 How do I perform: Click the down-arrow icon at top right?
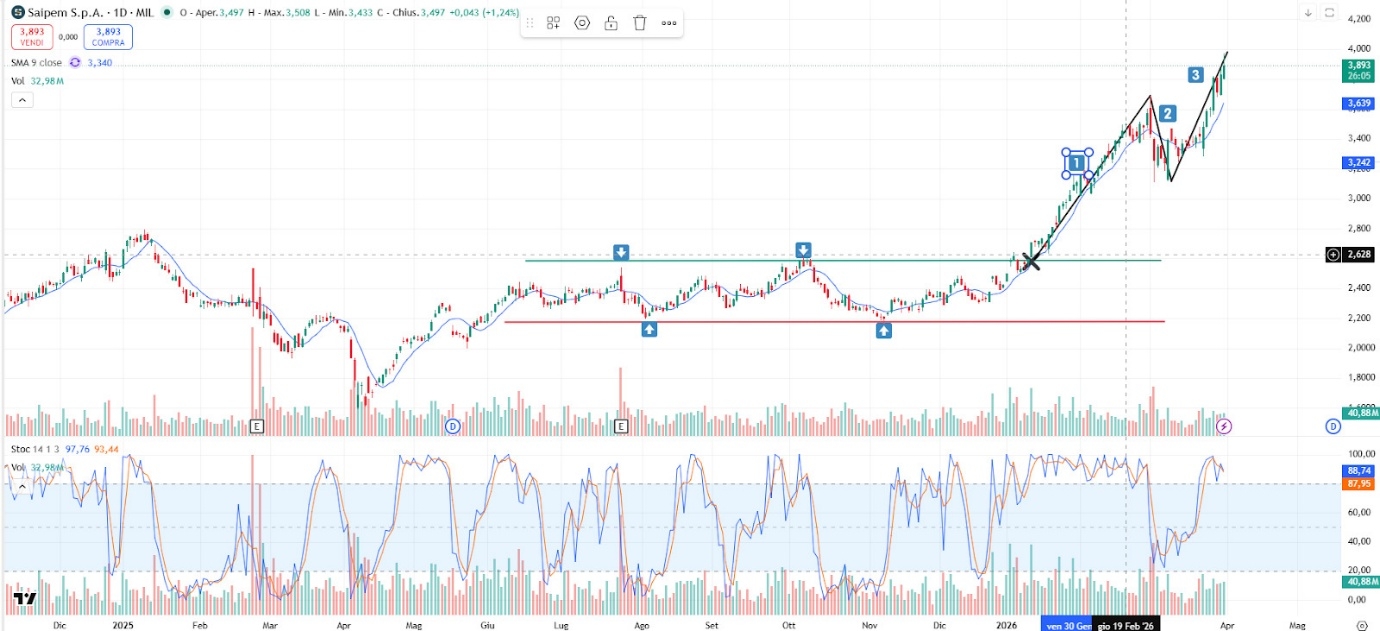click(1308, 12)
